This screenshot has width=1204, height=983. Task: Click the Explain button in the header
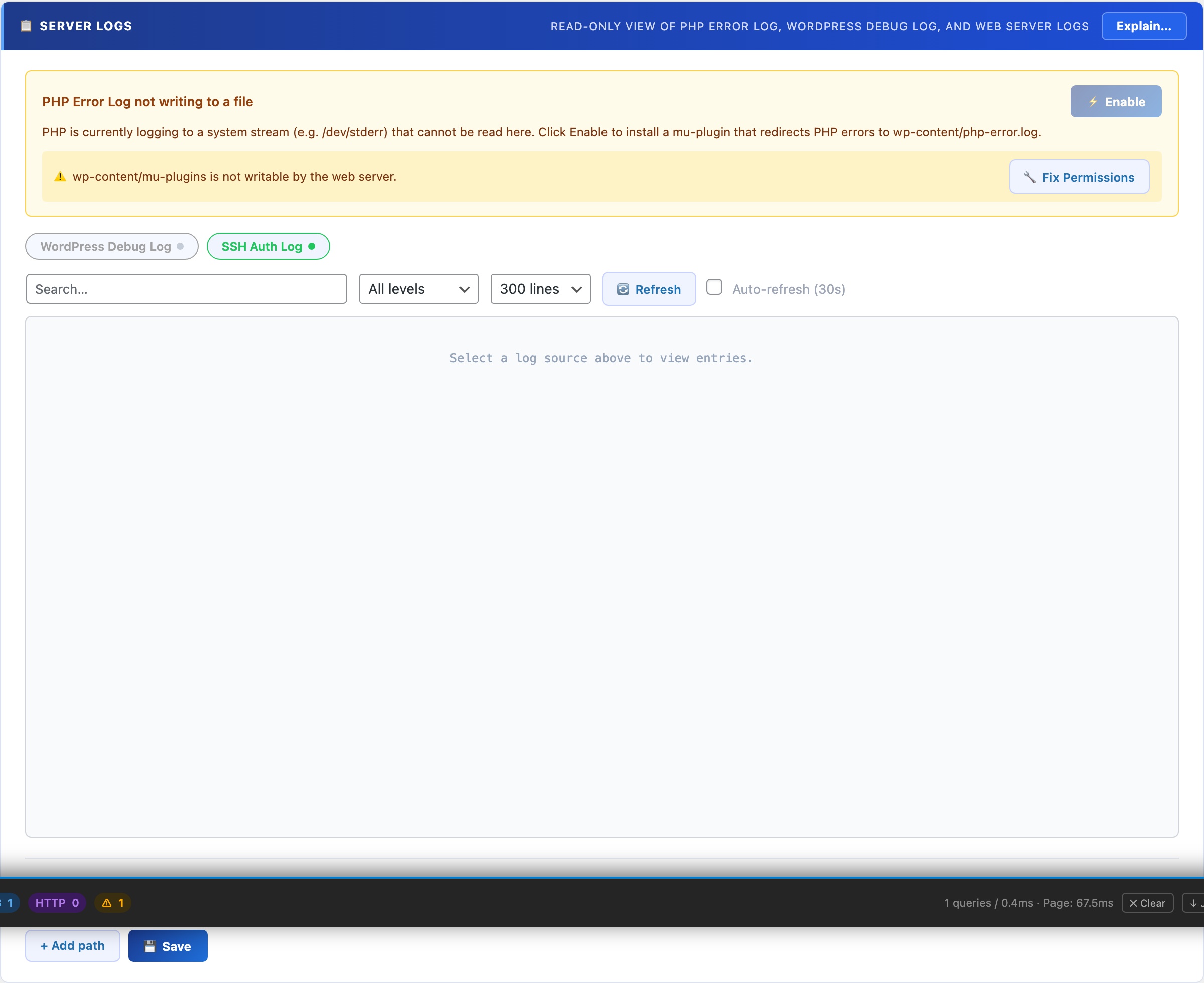coord(1143,26)
